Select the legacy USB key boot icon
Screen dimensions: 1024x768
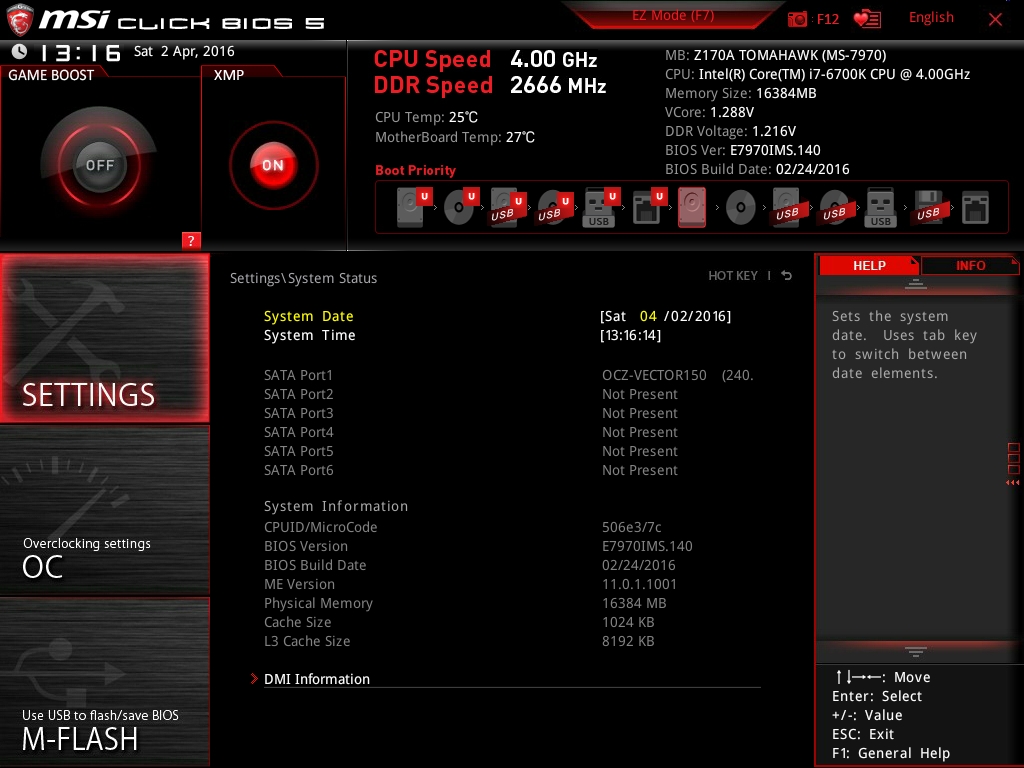[x=881, y=208]
